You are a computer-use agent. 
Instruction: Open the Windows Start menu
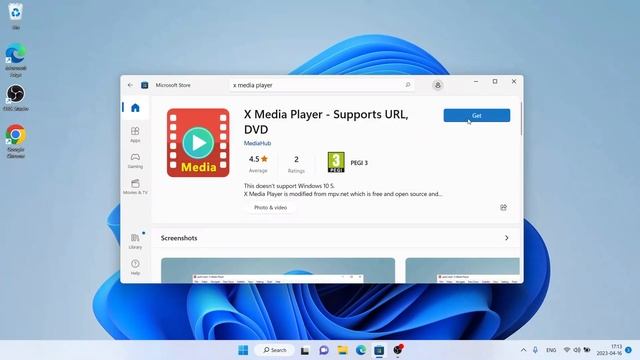point(243,350)
